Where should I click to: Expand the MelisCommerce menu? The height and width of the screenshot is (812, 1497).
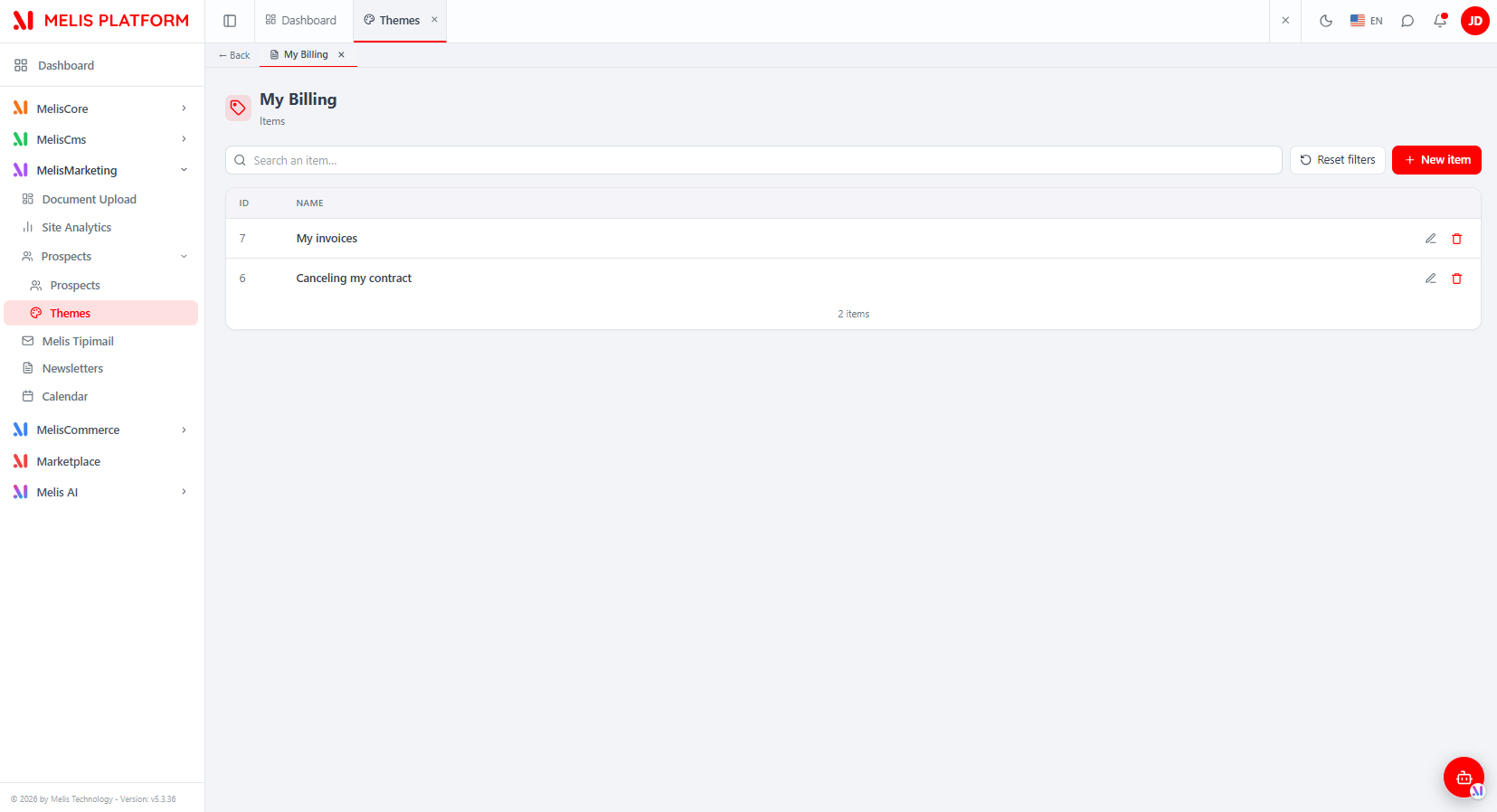coord(102,430)
